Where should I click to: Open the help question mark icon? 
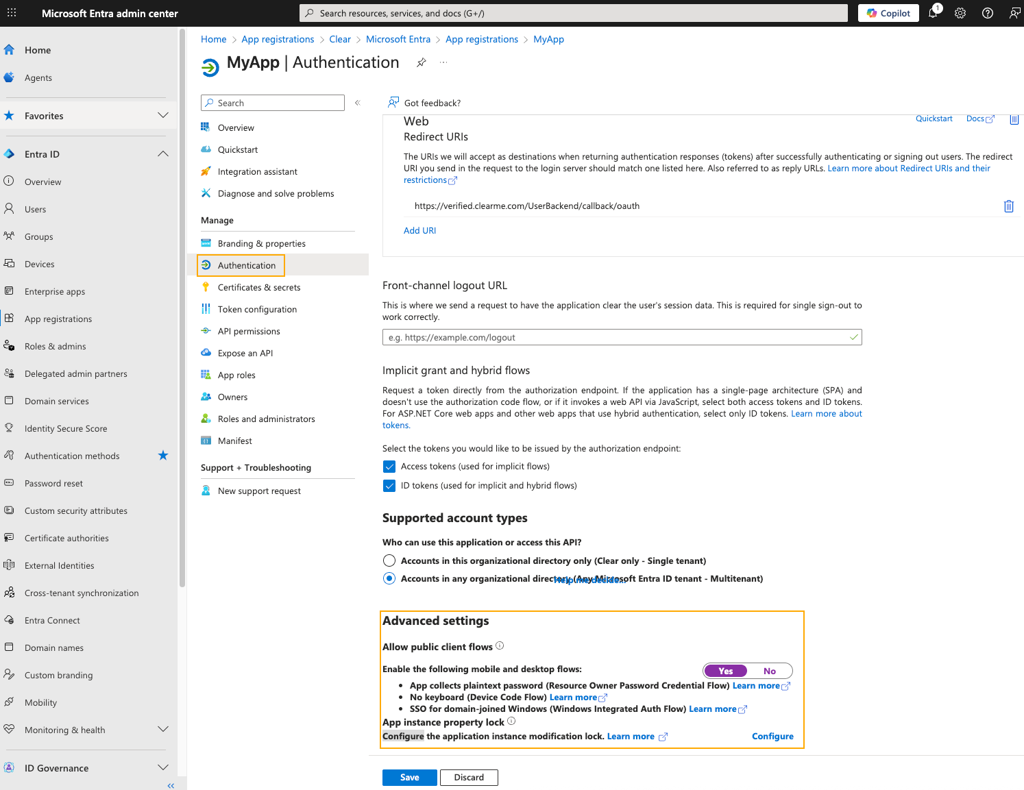(987, 13)
